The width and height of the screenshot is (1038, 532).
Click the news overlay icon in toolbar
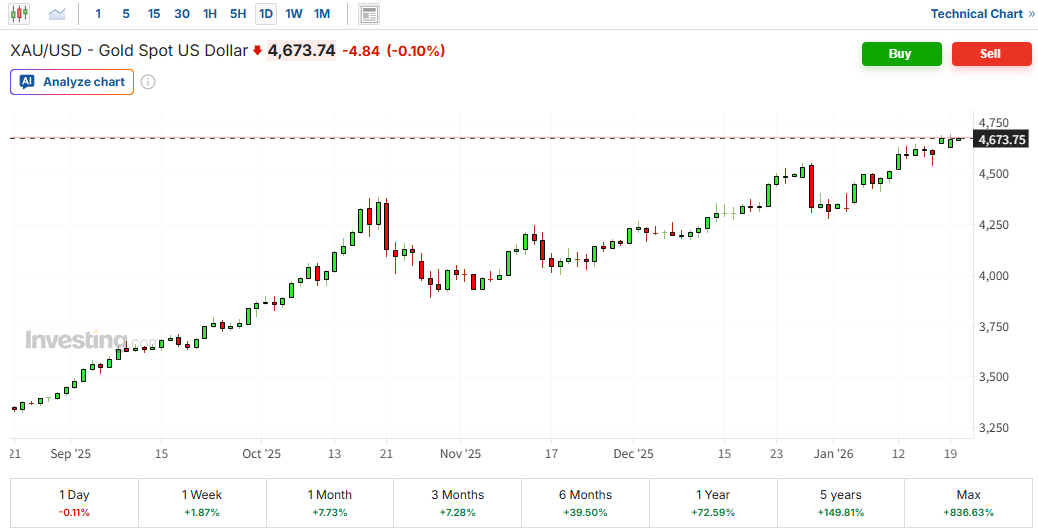pos(369,14)
